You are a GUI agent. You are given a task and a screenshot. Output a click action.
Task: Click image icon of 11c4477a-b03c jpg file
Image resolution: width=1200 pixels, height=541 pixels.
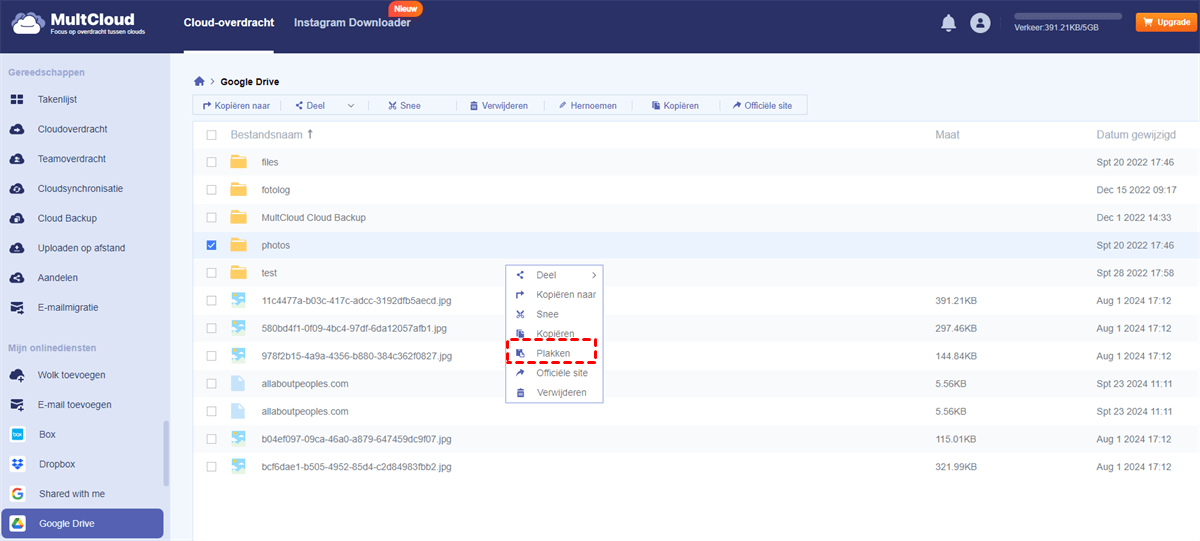238,300
